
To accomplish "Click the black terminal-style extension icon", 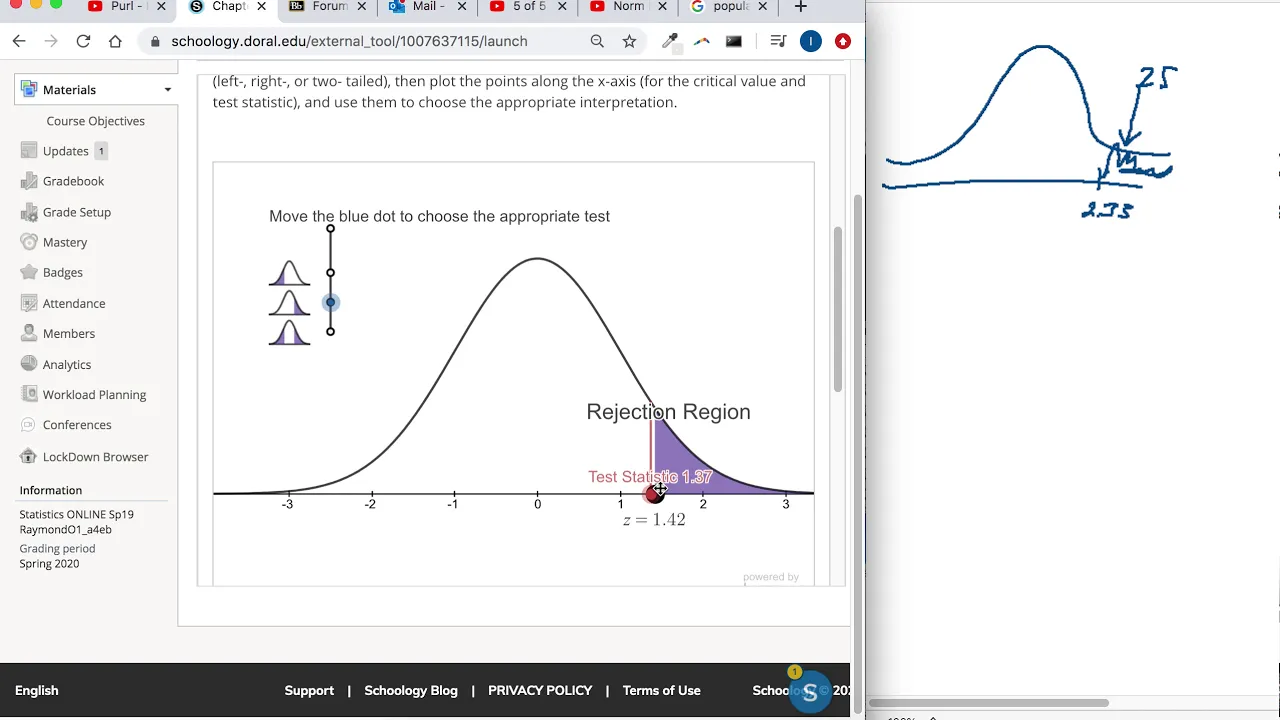I will 734,41.
